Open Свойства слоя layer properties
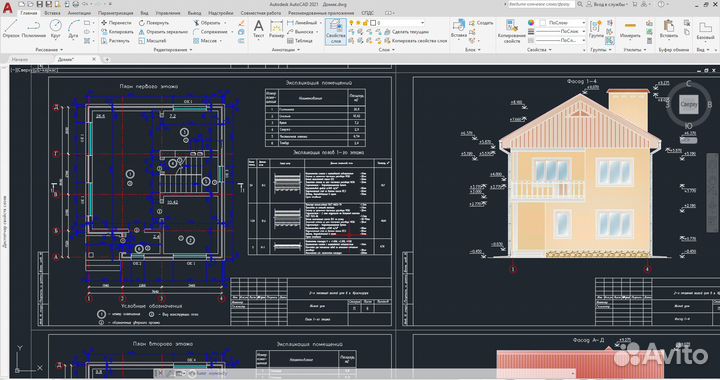Viewport: 720px width, 380px height. tap(336, 31)
